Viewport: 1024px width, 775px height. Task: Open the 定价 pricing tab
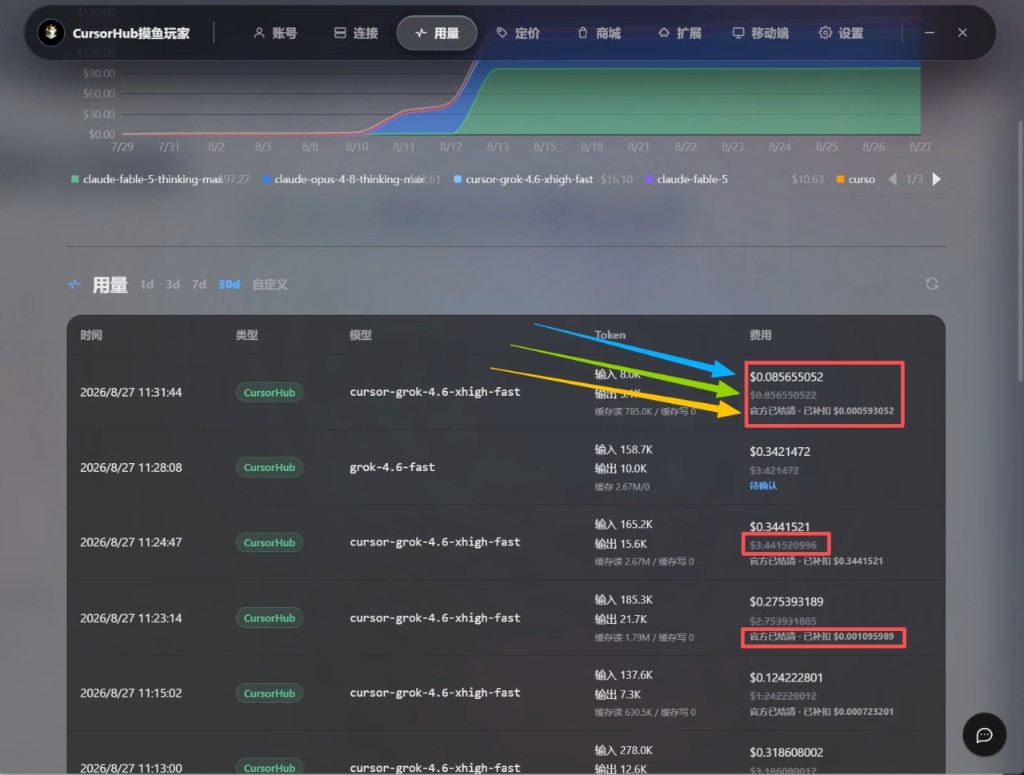pos(518,33)
